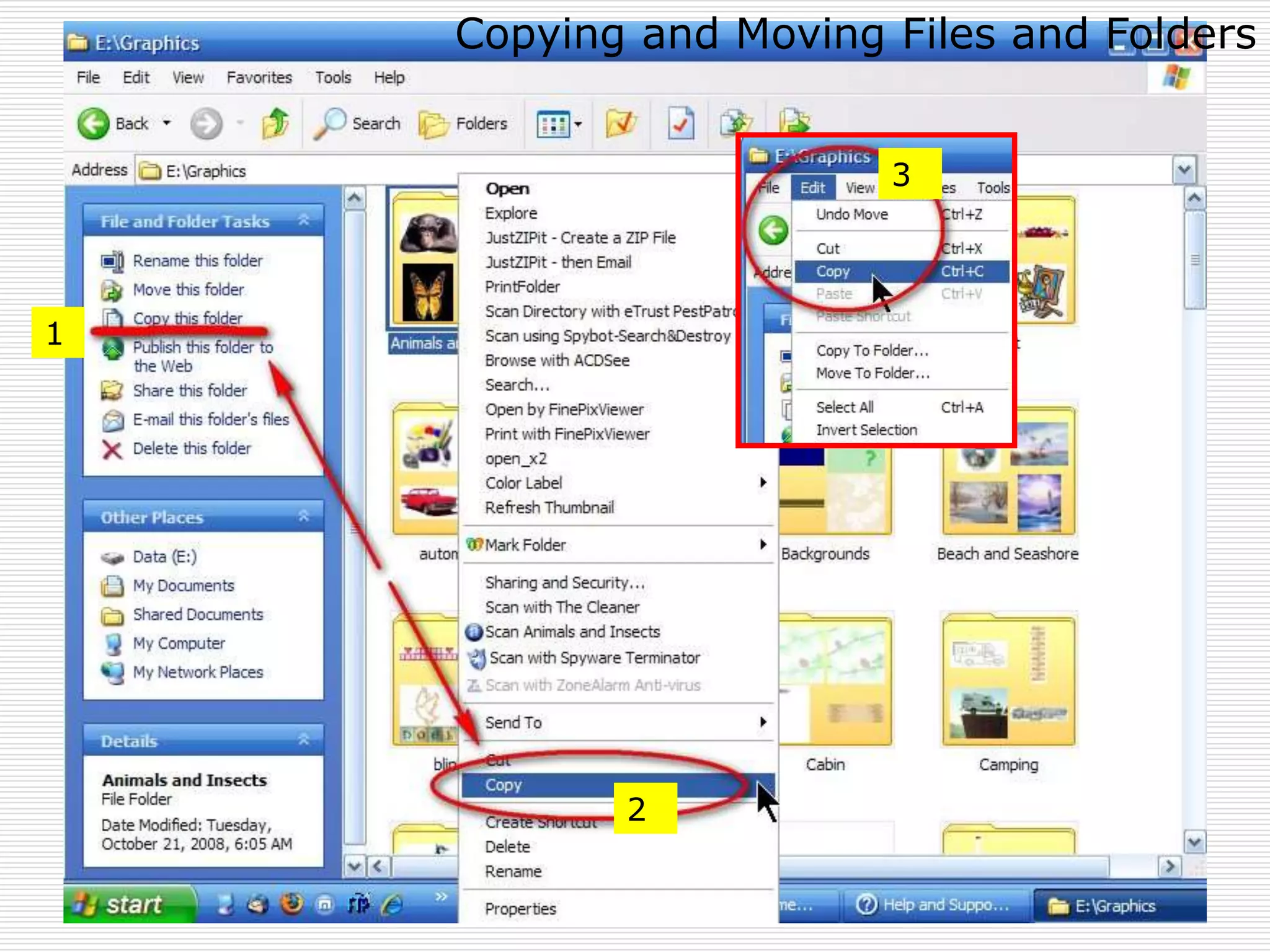Screen dimensions: 1270x952
Task: Click the Delete this folder link
Action: tap(192, 449)
